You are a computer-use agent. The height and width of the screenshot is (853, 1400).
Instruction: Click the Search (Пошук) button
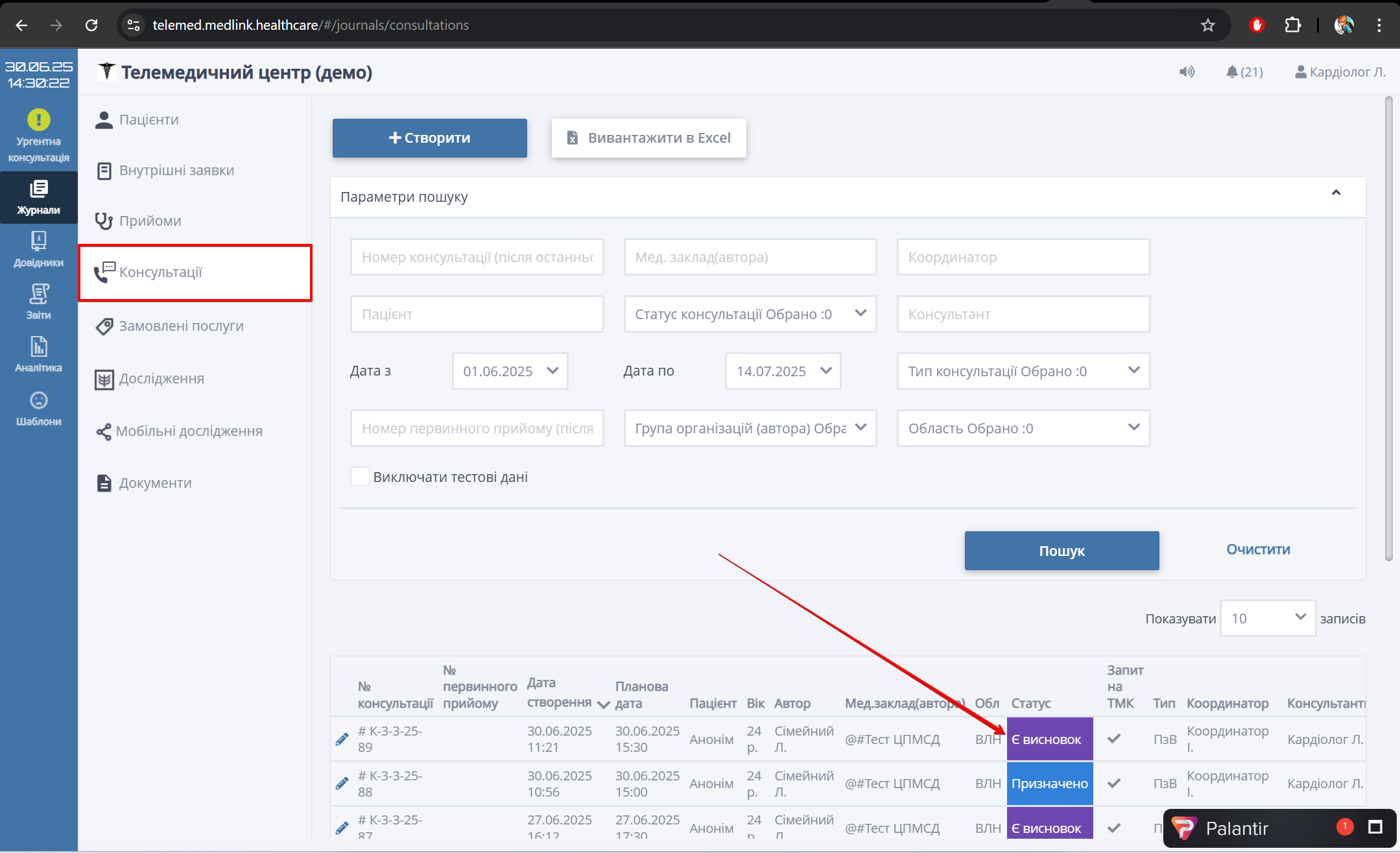pos(1062,551)
